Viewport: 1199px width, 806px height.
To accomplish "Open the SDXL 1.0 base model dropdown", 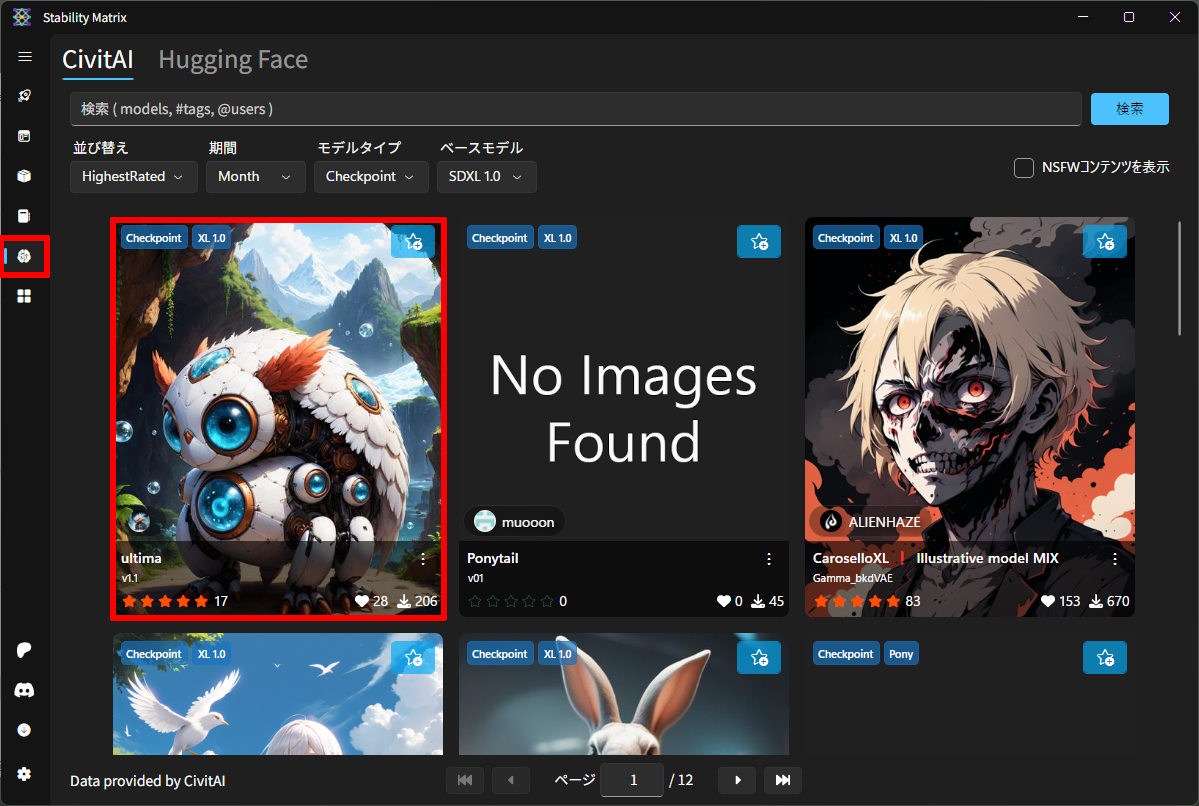I will click(486, 177).
